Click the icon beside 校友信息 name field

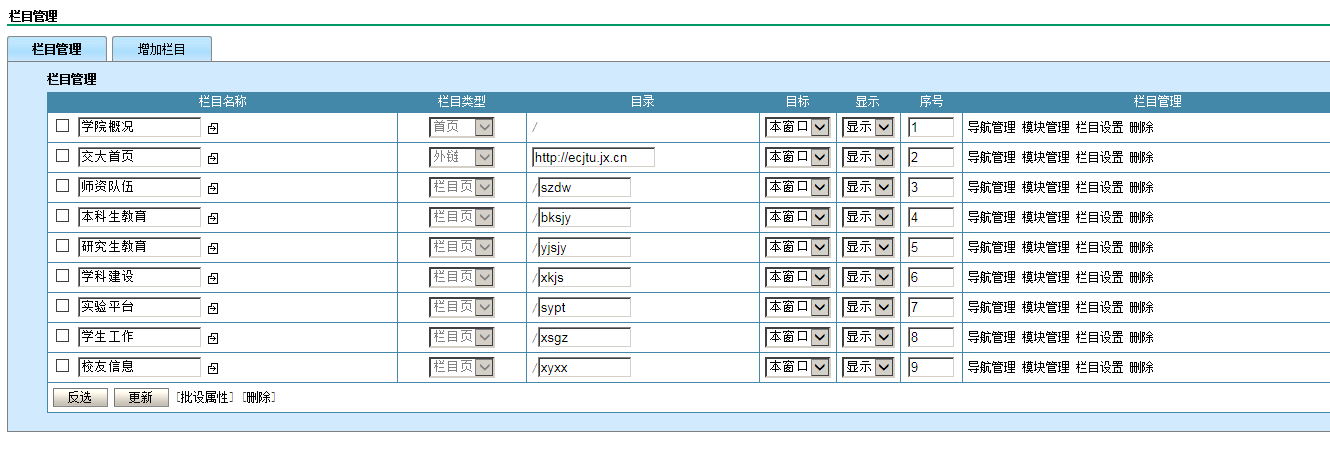click(x=212, y=368)
